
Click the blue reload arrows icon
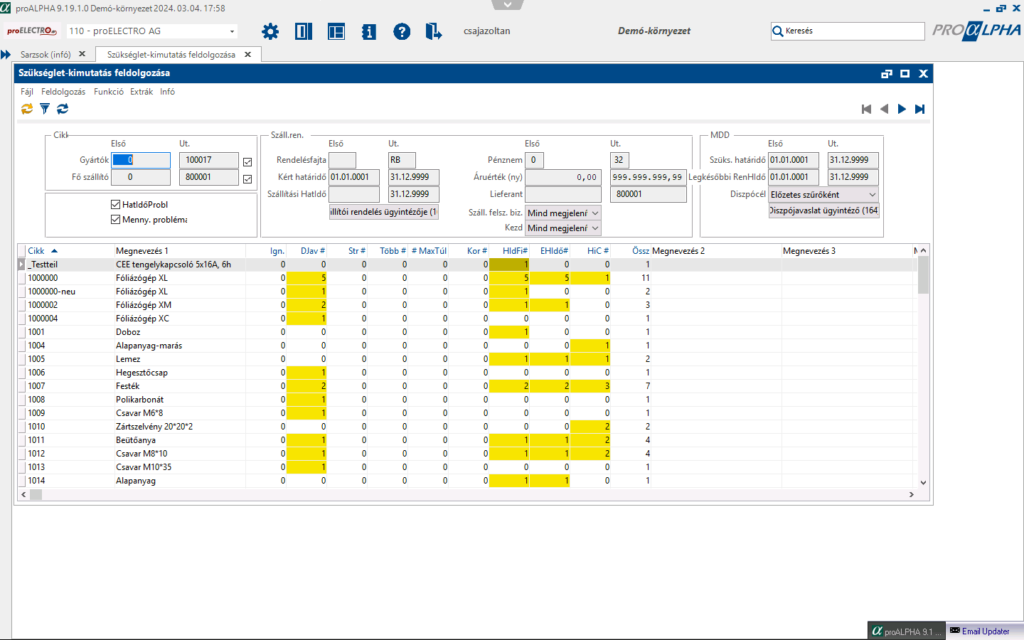pyautogui.click(x=62, y=108)
